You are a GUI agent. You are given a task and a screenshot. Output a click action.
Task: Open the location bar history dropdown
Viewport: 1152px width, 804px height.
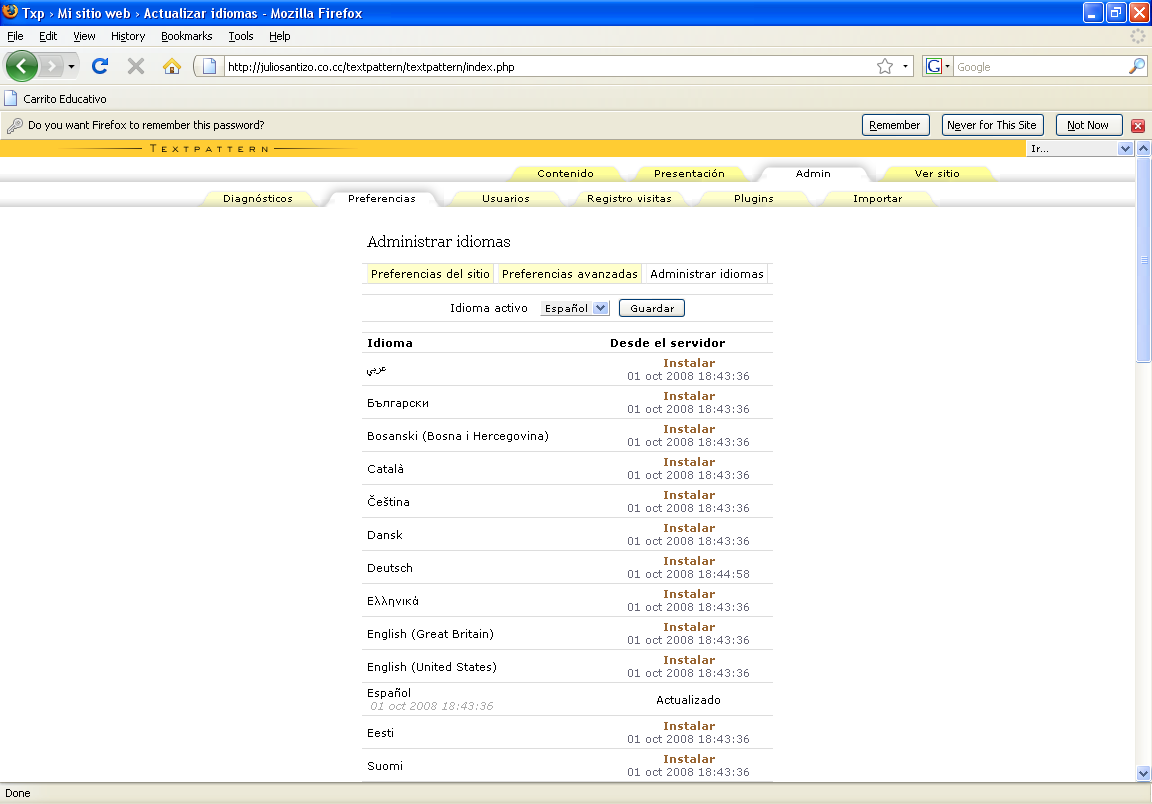905,67
